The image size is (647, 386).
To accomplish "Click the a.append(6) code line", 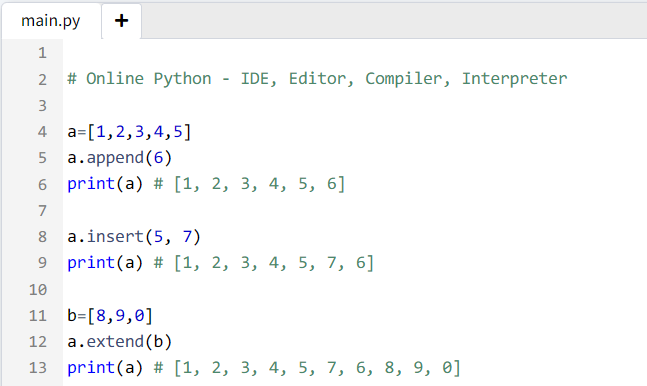I will coord(119,158).
